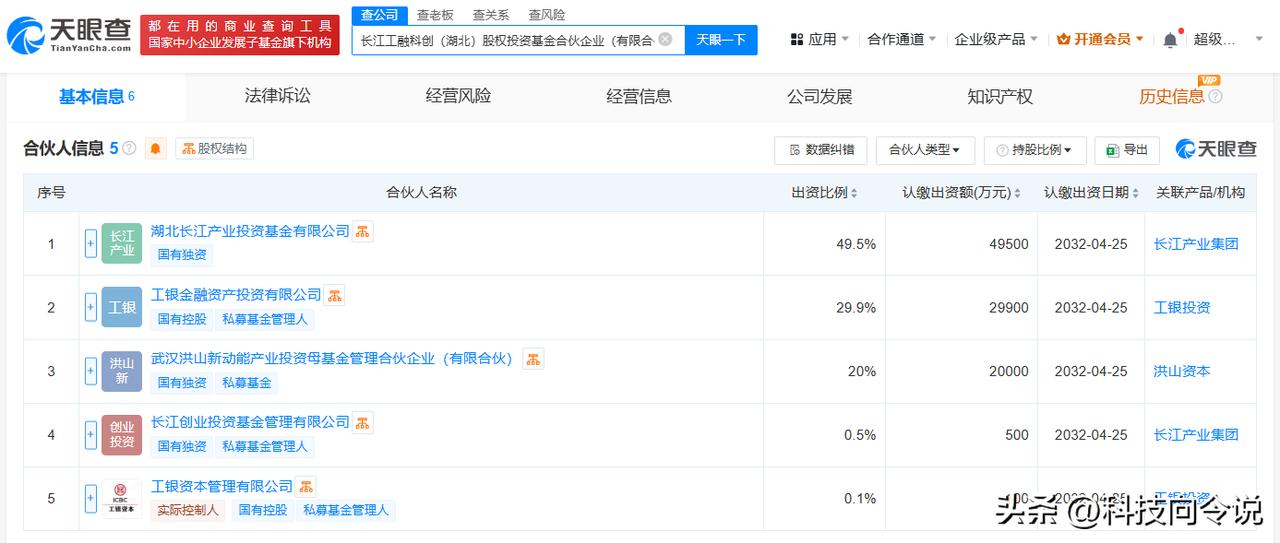Open the 应用 dropdown menu

(820, 39)
